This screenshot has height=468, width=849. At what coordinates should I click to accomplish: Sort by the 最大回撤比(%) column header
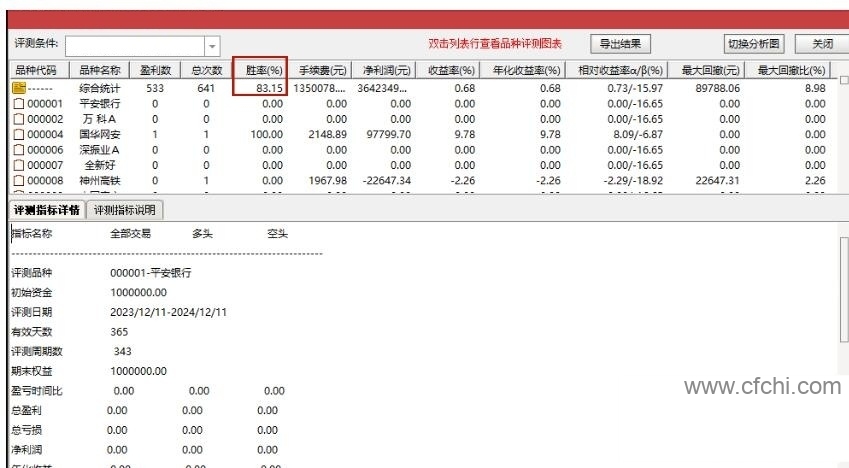pyautogui.click(x=789, y=70)
